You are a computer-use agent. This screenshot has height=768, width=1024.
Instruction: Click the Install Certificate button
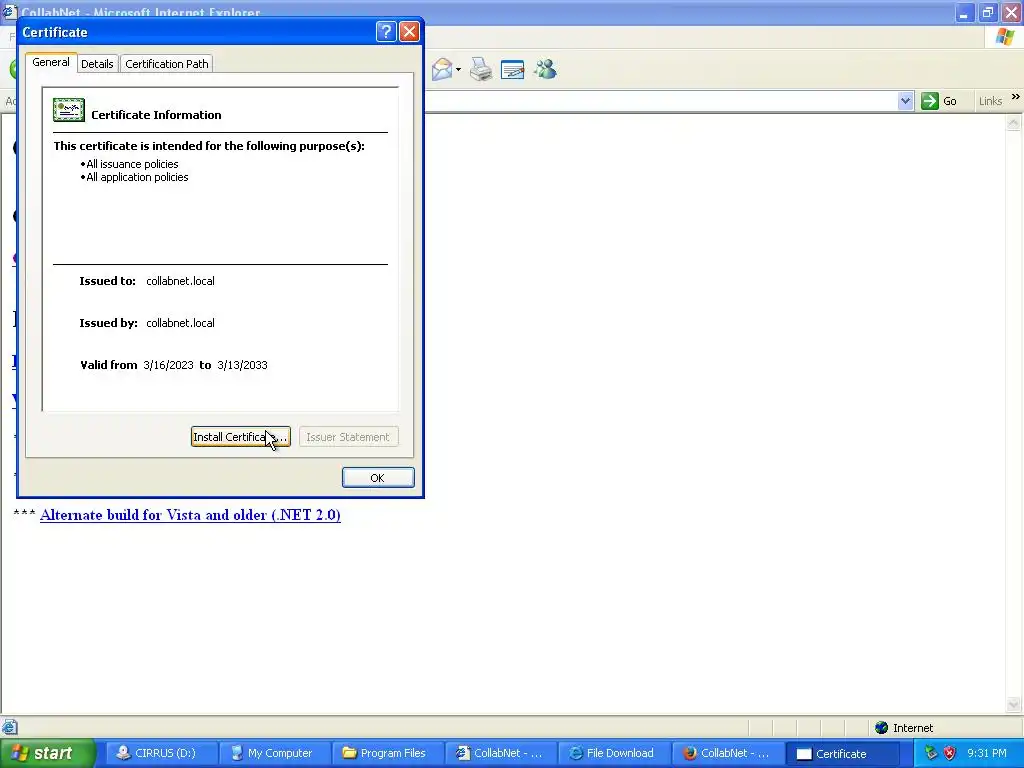240,437
